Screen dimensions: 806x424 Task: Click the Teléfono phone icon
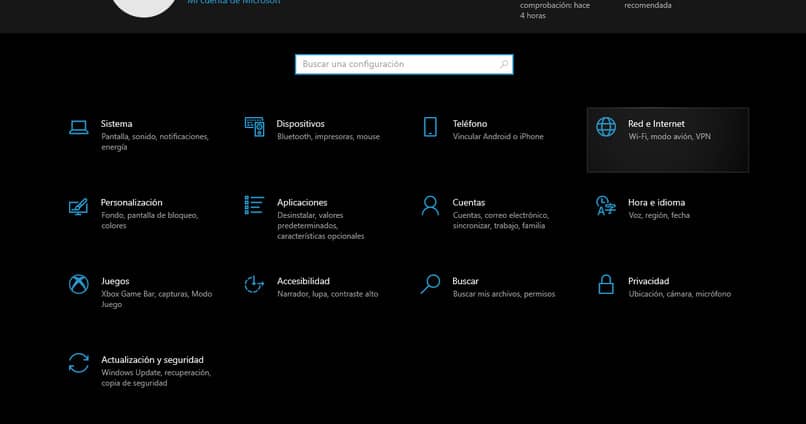coord(430,127)
